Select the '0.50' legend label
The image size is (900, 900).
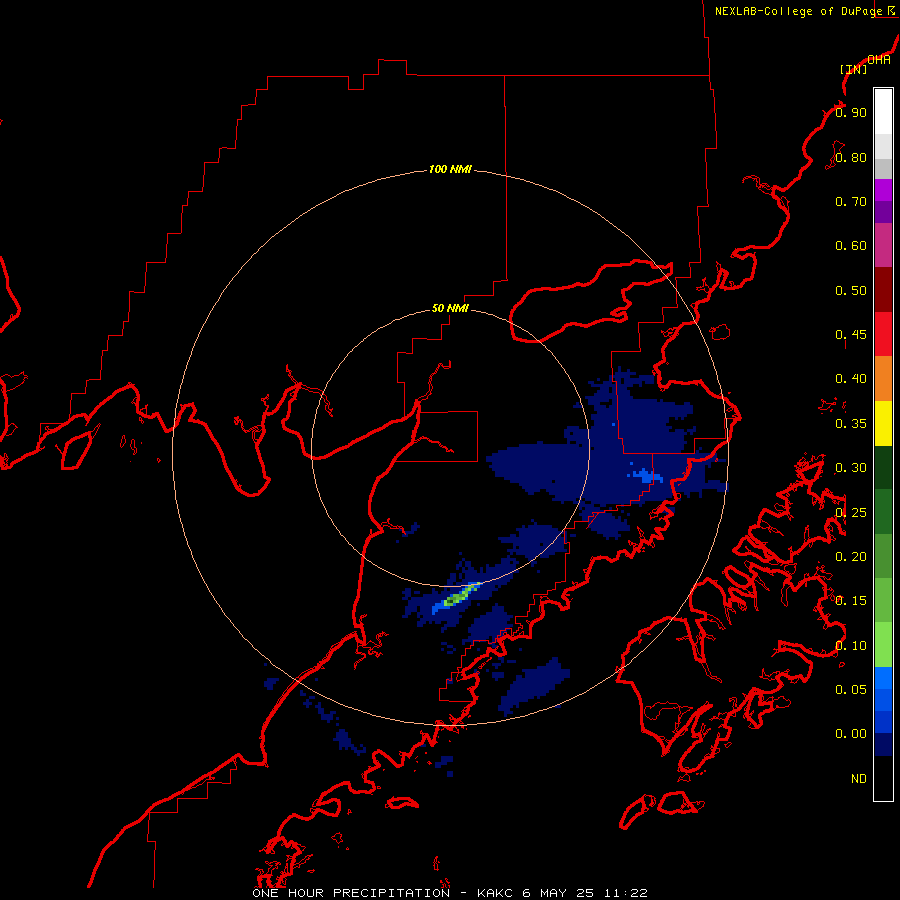(x=851, y=290)
